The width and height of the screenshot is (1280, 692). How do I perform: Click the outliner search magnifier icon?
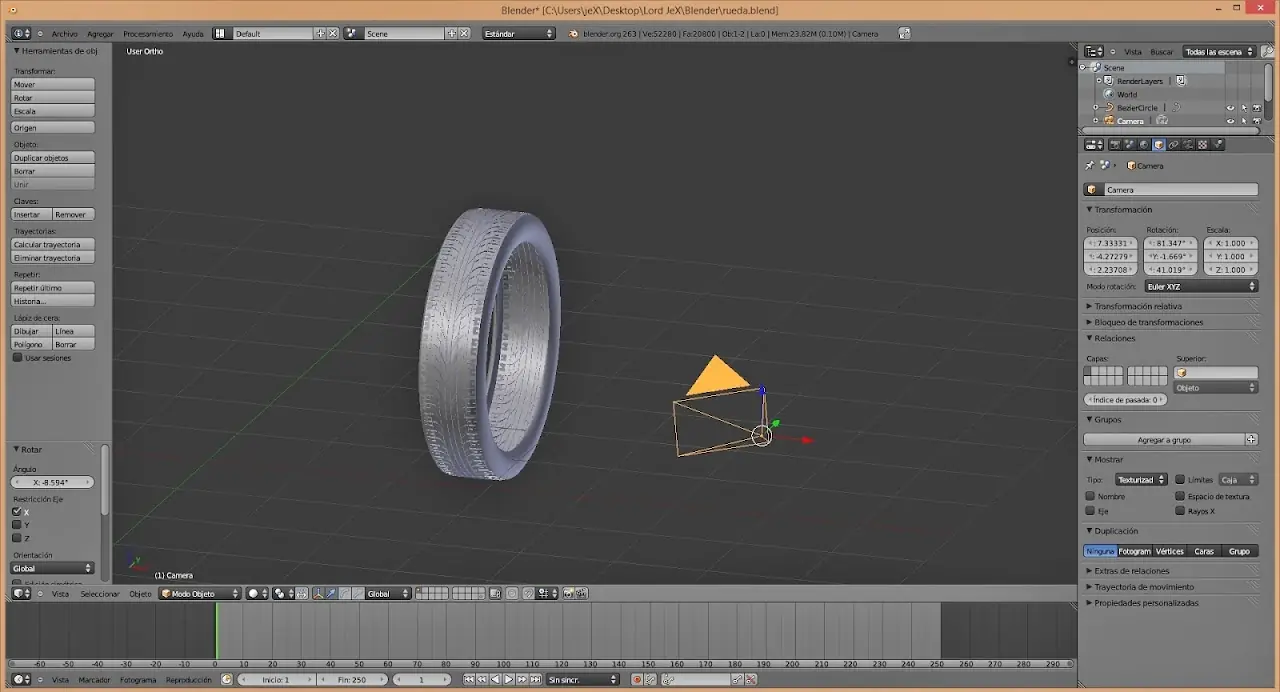tap(1268, 51)
